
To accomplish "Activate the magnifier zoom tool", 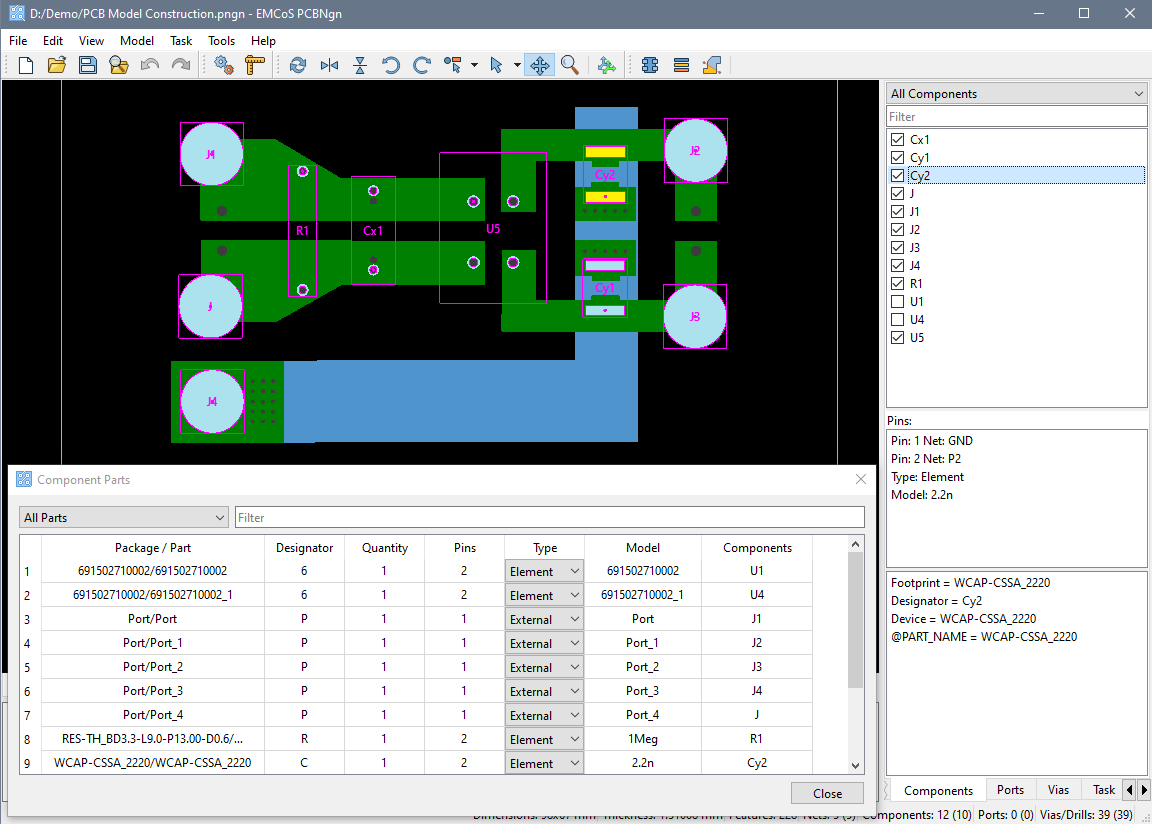I will point(570,65).
